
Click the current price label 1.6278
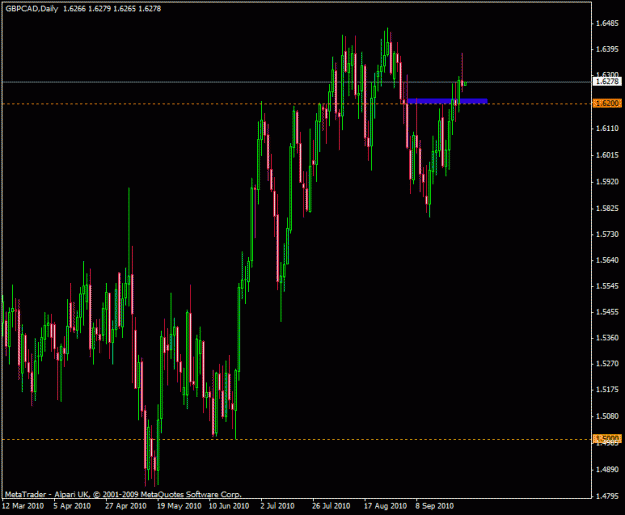coord(607,81)
